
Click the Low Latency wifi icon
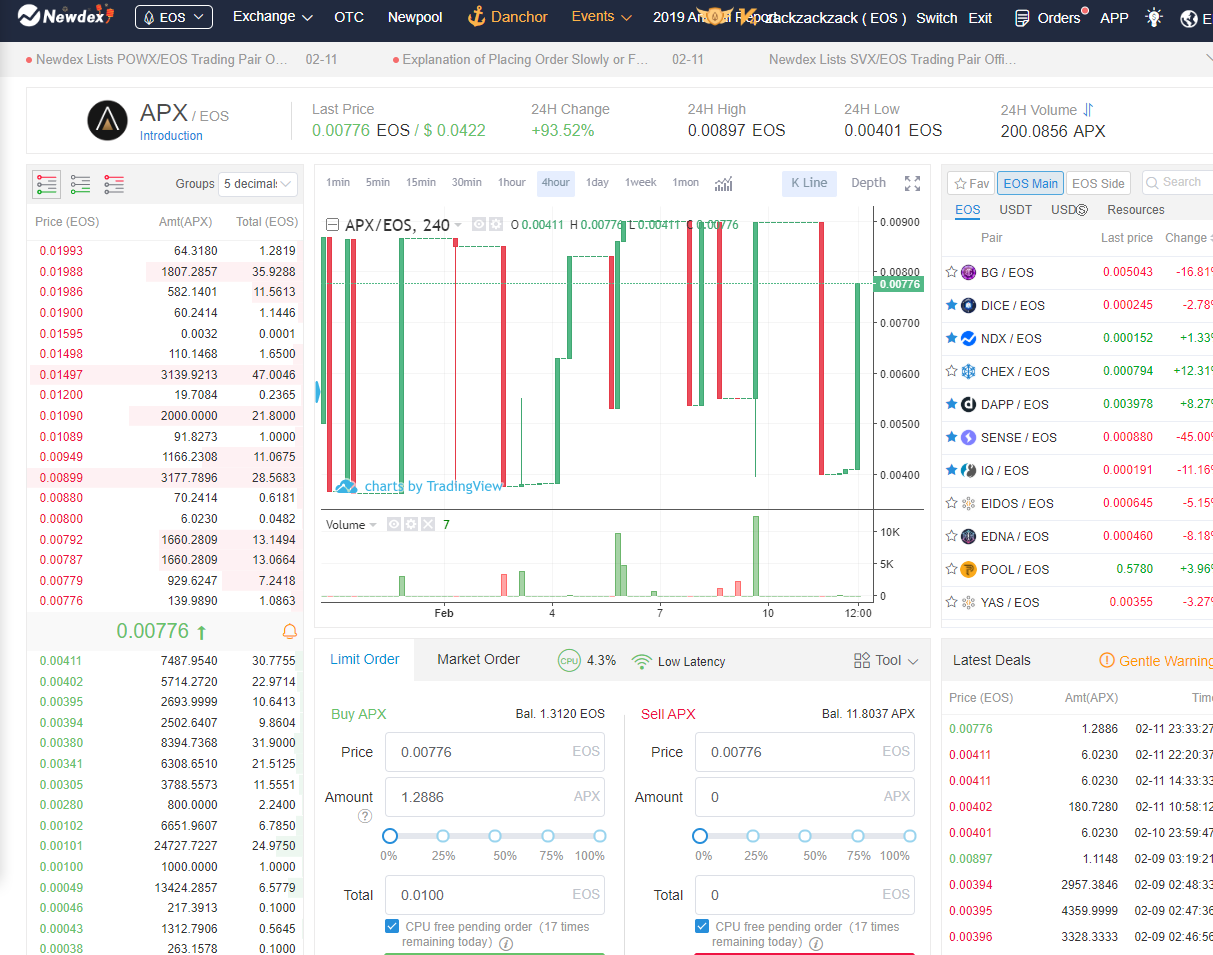click(642, 661)
